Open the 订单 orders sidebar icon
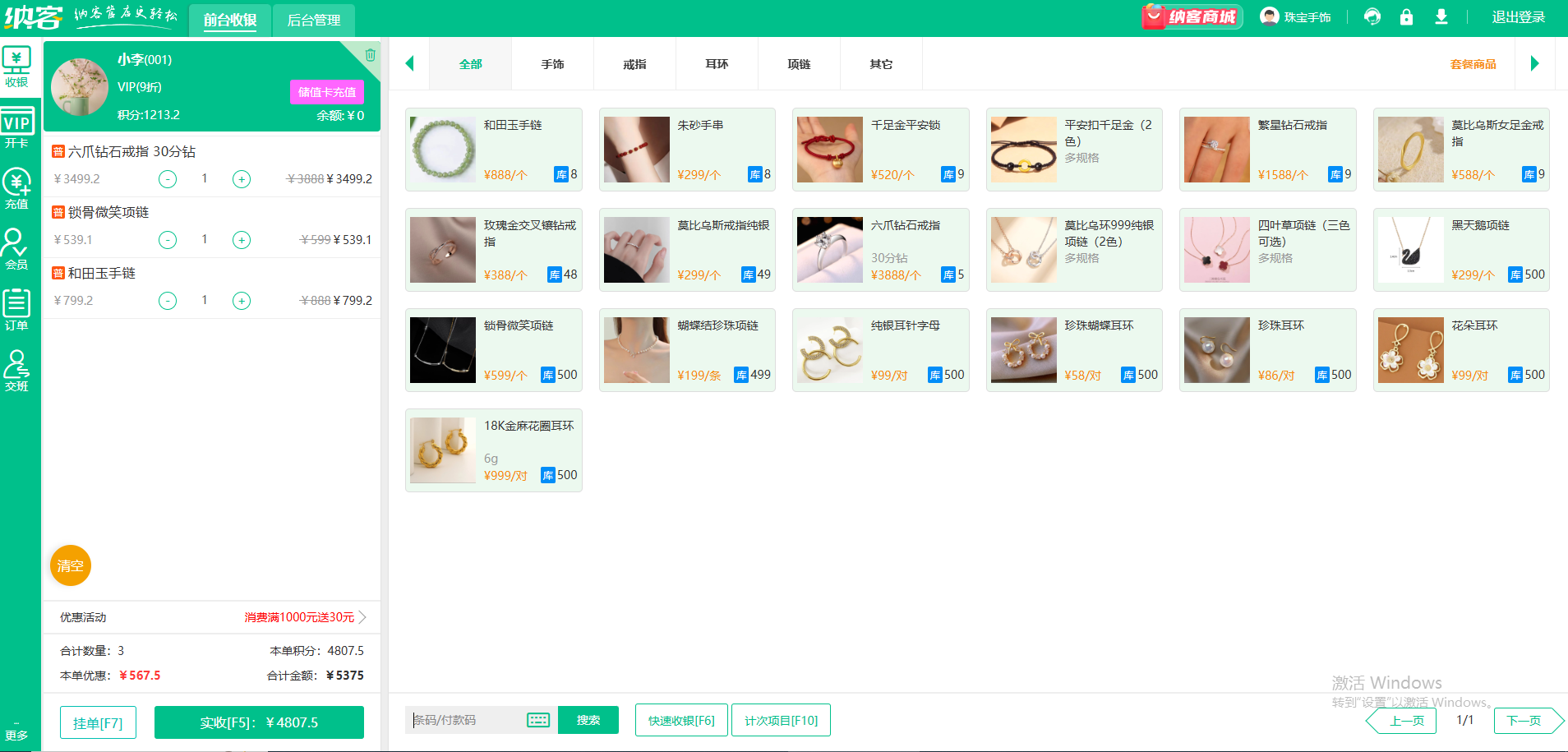This screenshot has width=1568, height=752. click(x=16, y=310)
